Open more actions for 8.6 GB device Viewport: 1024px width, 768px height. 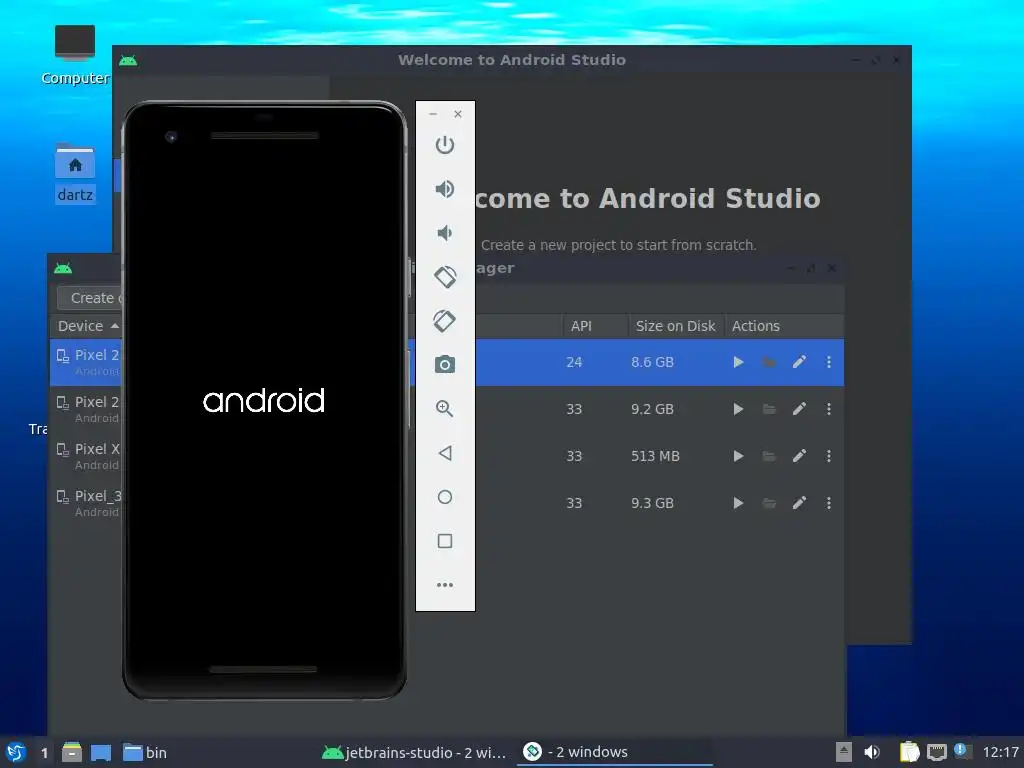click(829, 362)
